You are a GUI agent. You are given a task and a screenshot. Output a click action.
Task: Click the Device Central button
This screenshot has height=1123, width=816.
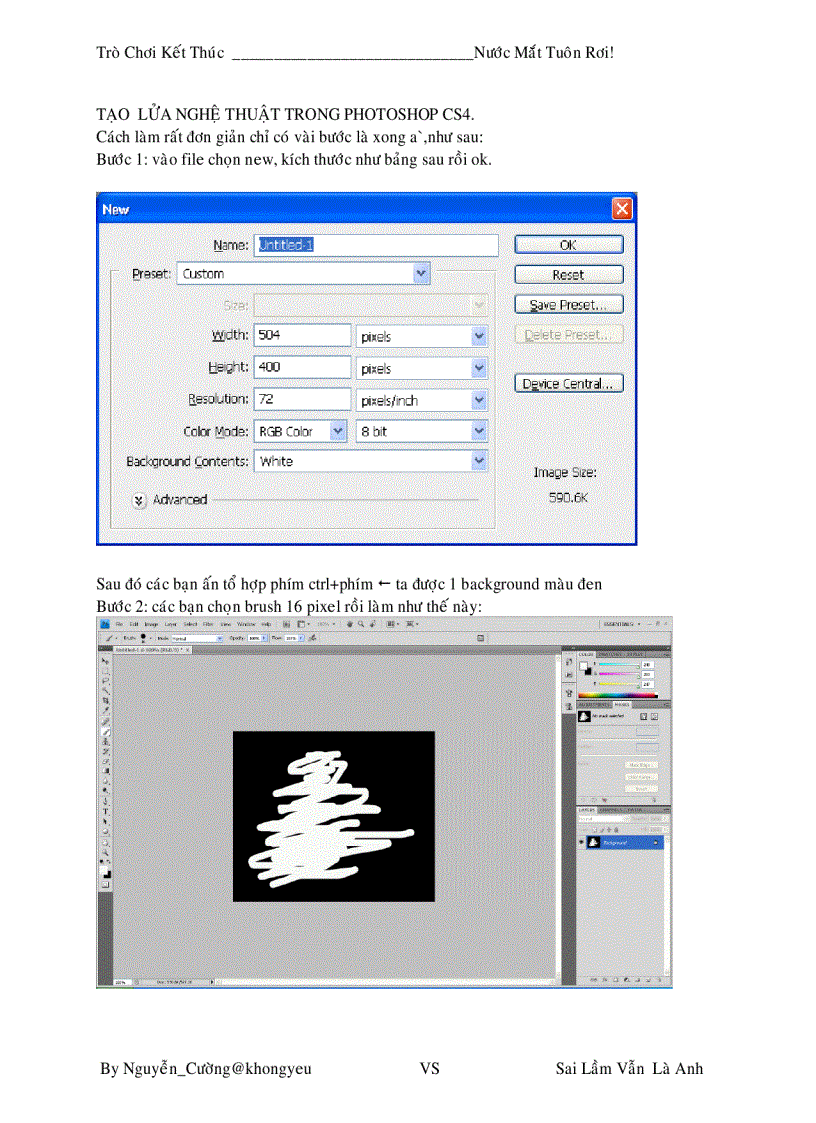[x=568, y=382]
